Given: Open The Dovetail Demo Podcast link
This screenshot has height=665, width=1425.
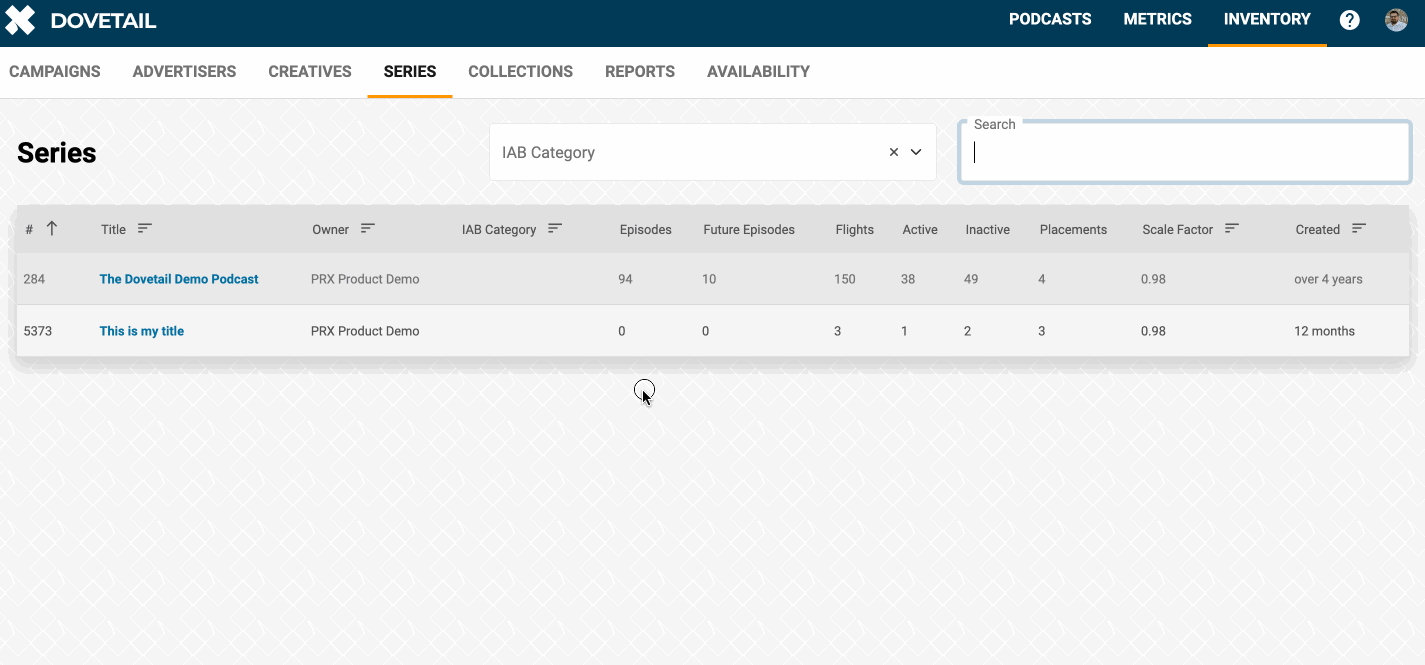Looking at the screenshot, I should coord(179,279).
